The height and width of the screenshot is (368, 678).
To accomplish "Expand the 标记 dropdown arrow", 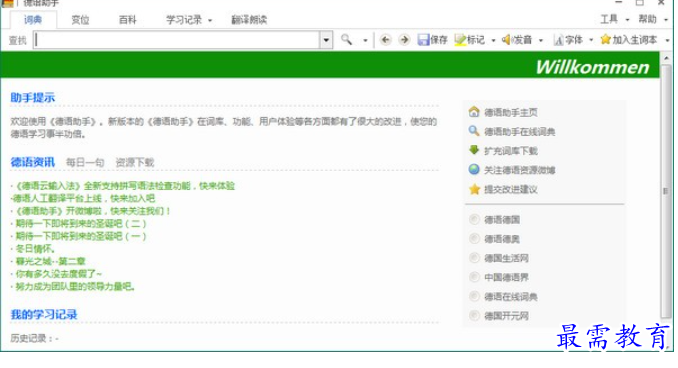I will [493, 41].
